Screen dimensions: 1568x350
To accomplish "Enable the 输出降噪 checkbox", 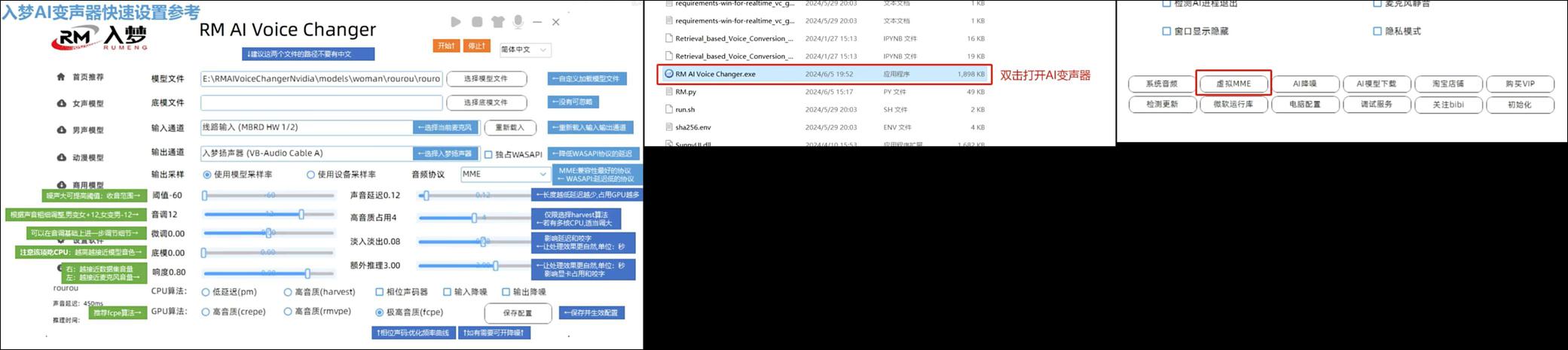I will coord(506,292).
